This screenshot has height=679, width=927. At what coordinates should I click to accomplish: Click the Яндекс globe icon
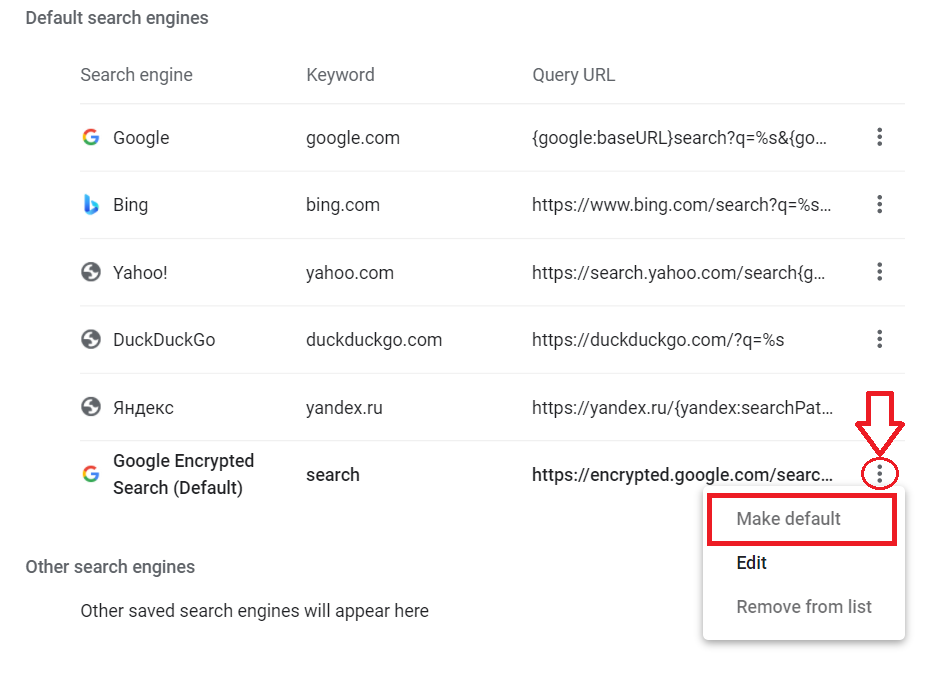pos(91,407)
